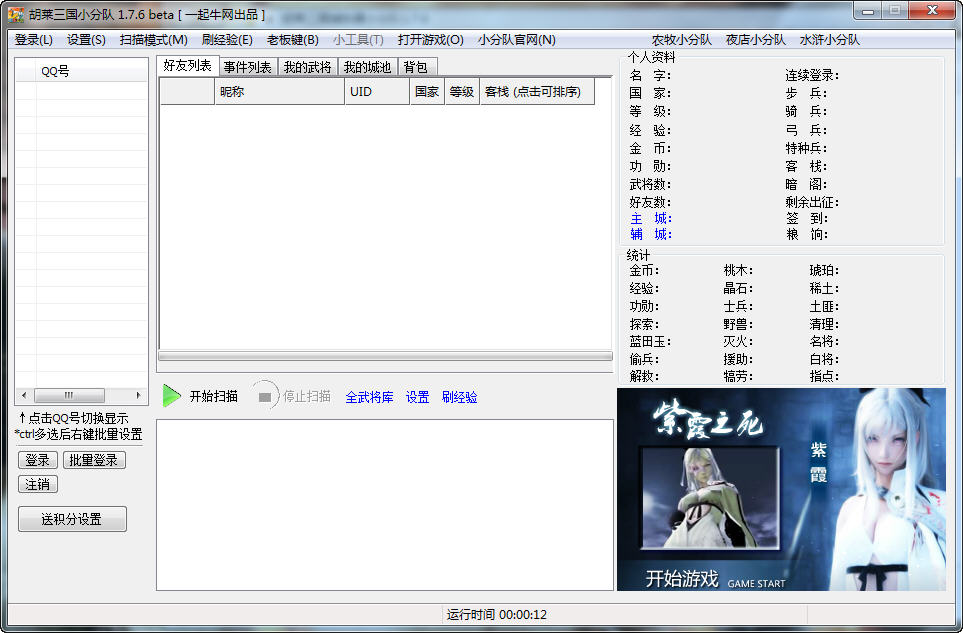Click the right scroll arrow under QQ list

138,395
